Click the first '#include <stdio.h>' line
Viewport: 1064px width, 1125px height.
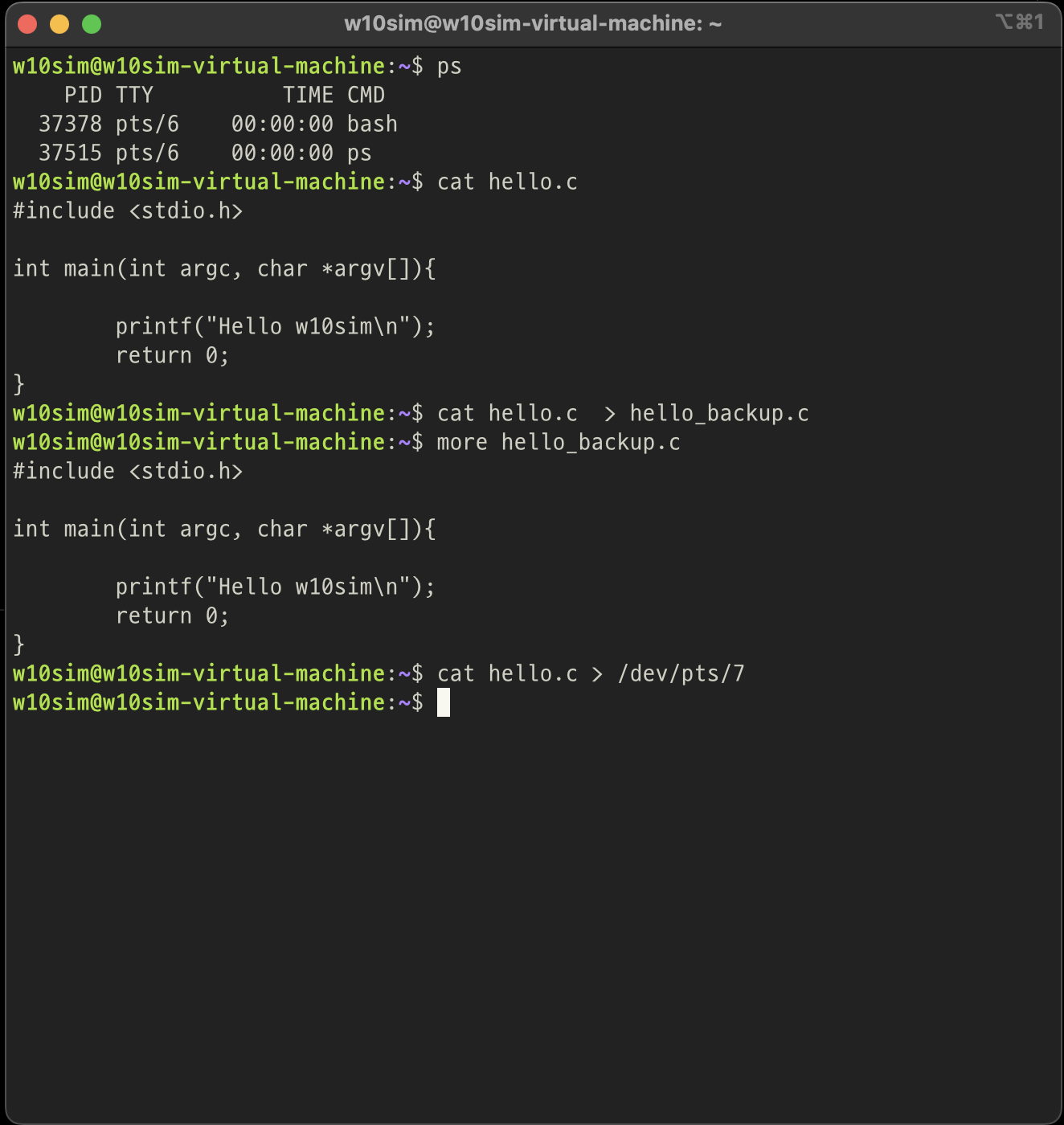[x=128, y=211]
